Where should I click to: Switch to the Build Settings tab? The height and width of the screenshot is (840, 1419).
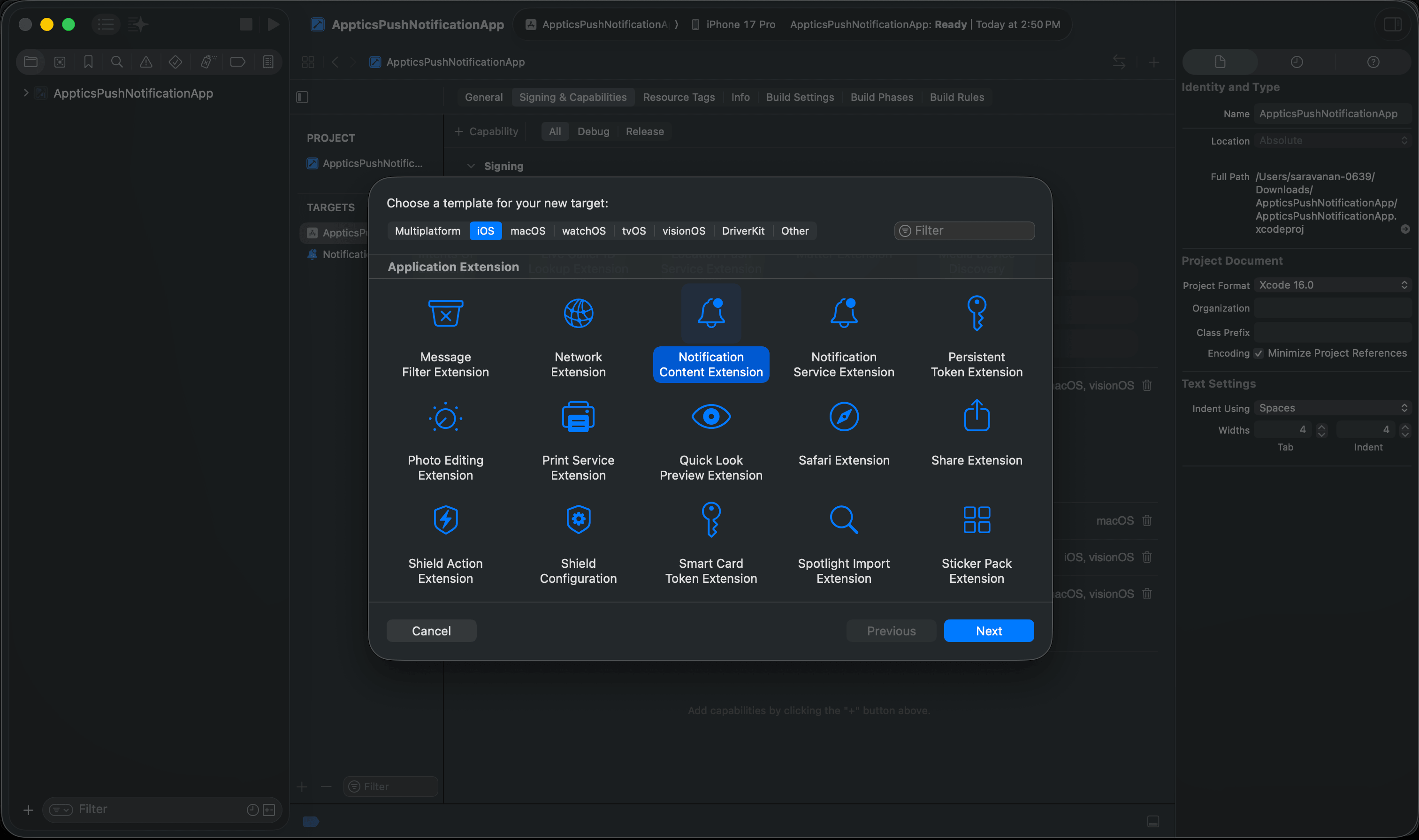799,97
